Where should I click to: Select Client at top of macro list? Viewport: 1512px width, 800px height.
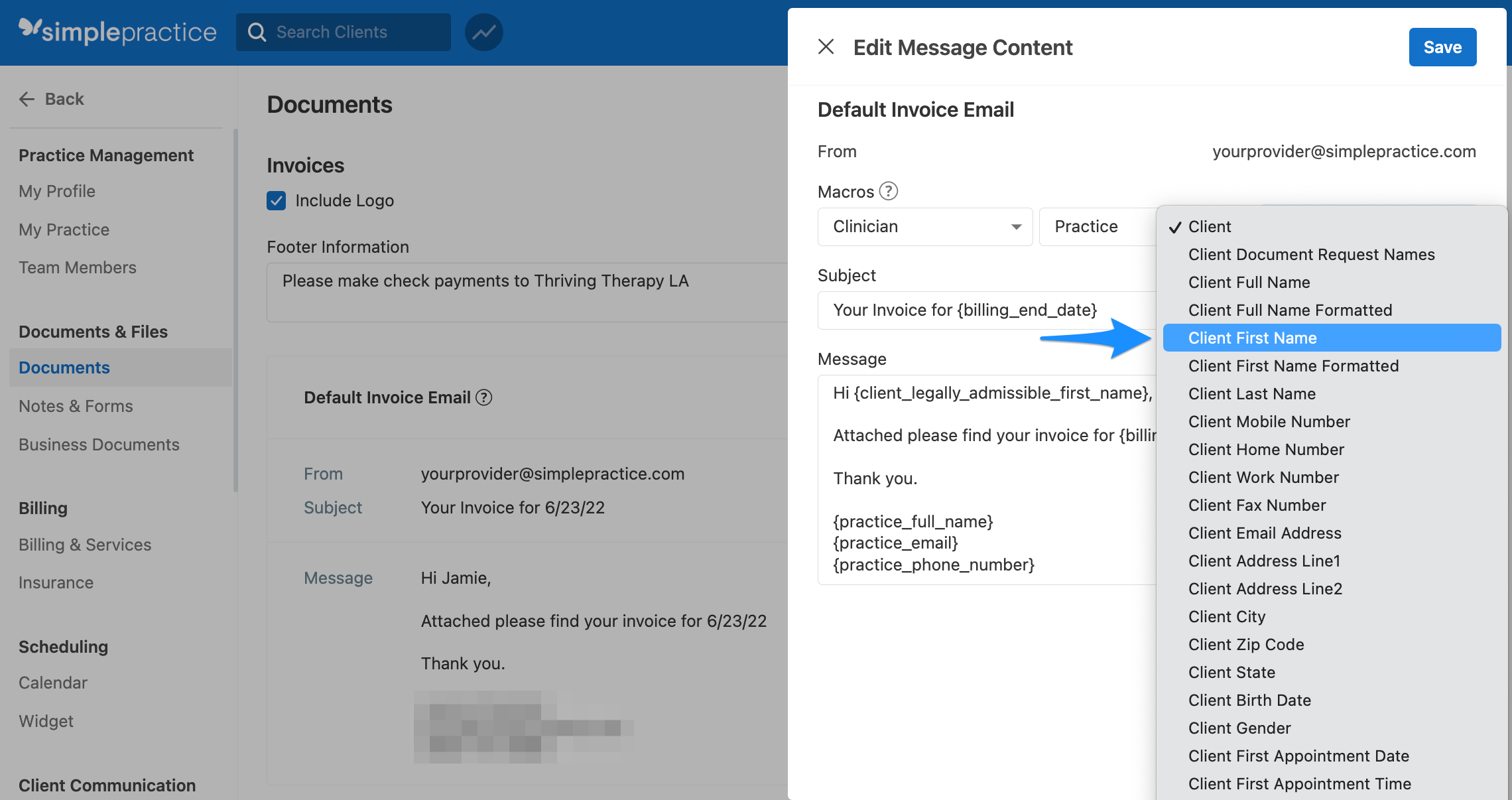1332,227
